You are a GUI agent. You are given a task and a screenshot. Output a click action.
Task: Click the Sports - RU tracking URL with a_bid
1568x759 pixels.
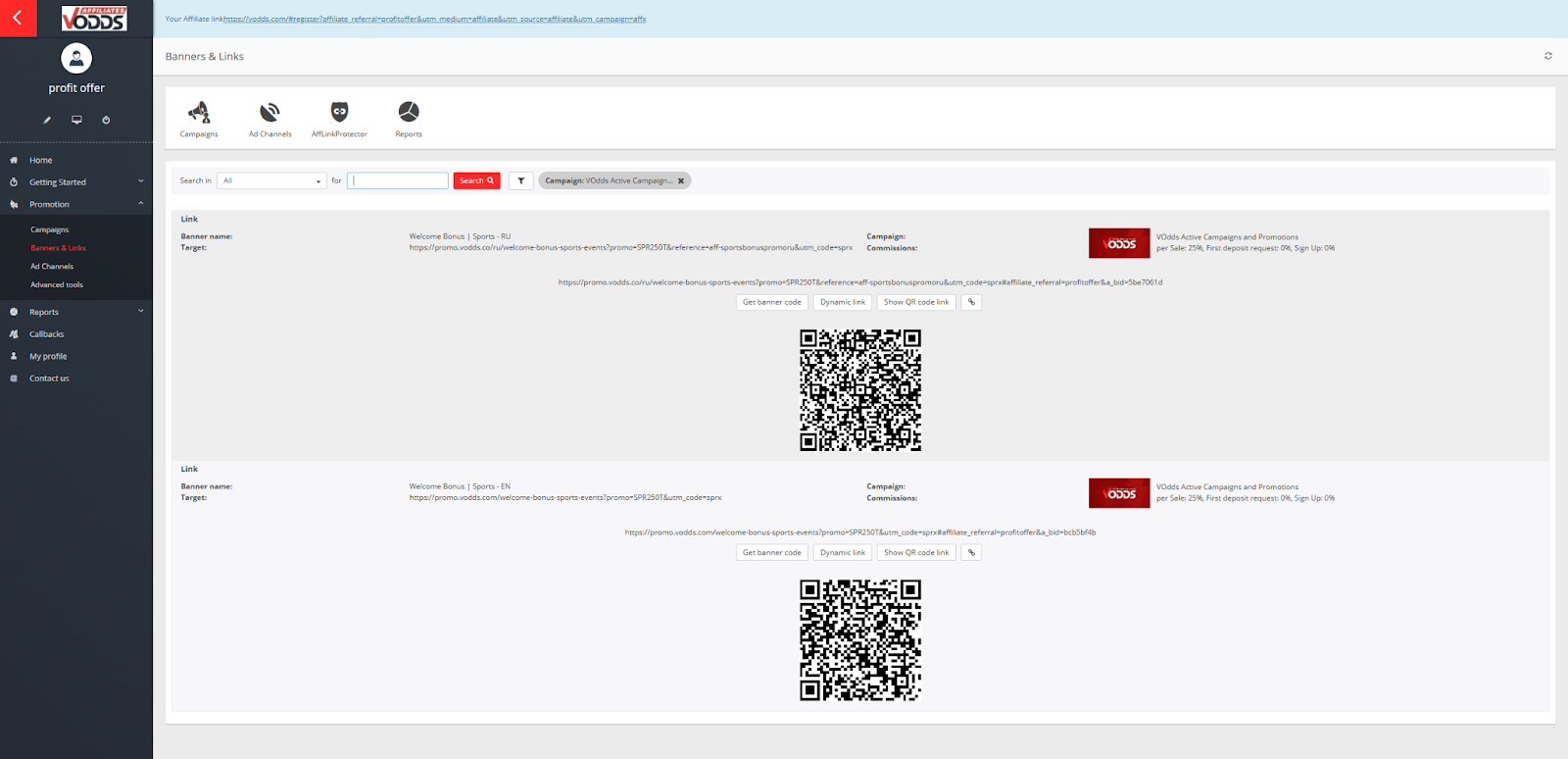tap(860, 282)
